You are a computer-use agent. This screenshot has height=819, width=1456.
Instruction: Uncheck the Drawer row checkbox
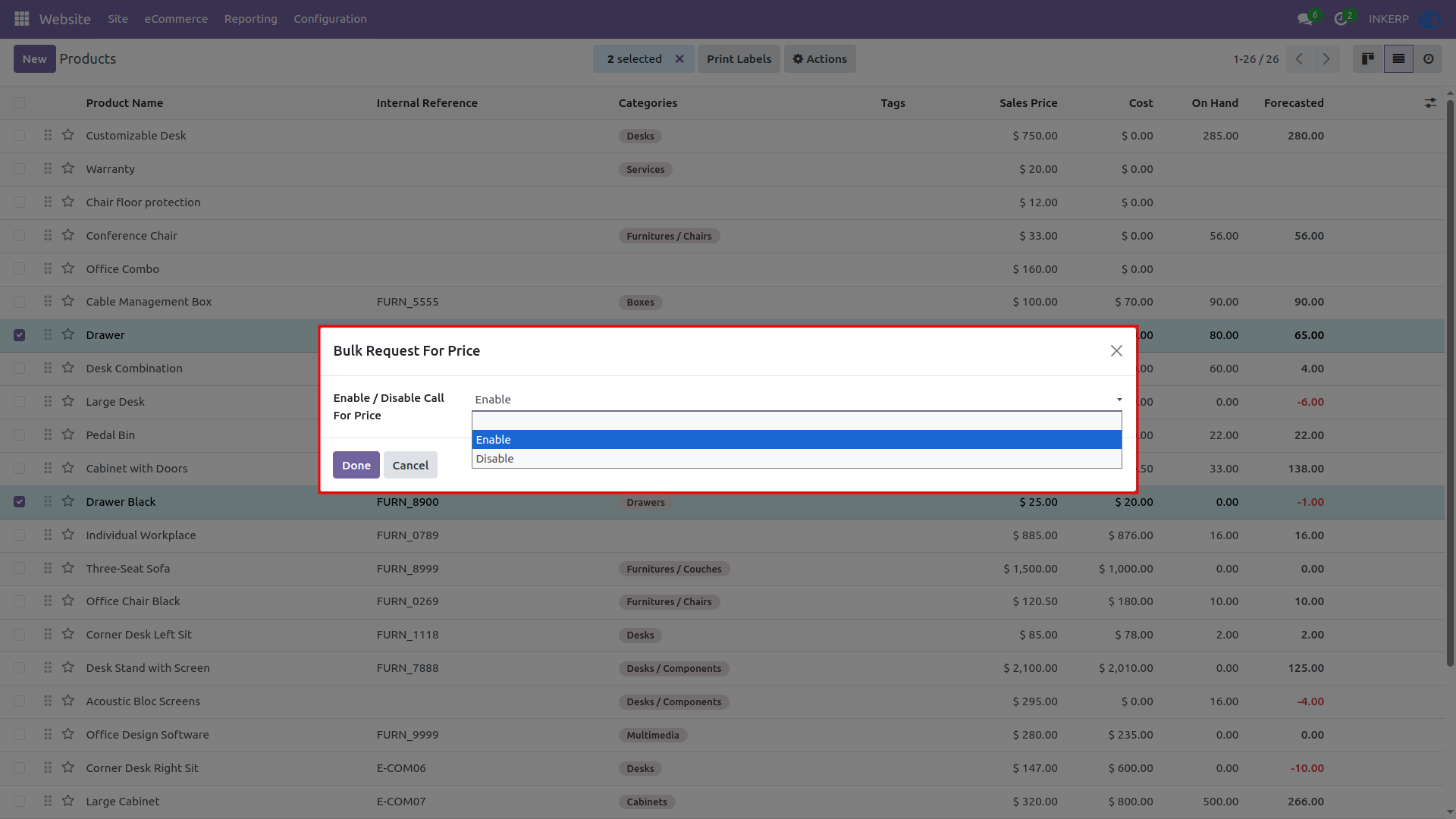click(20, 335)
